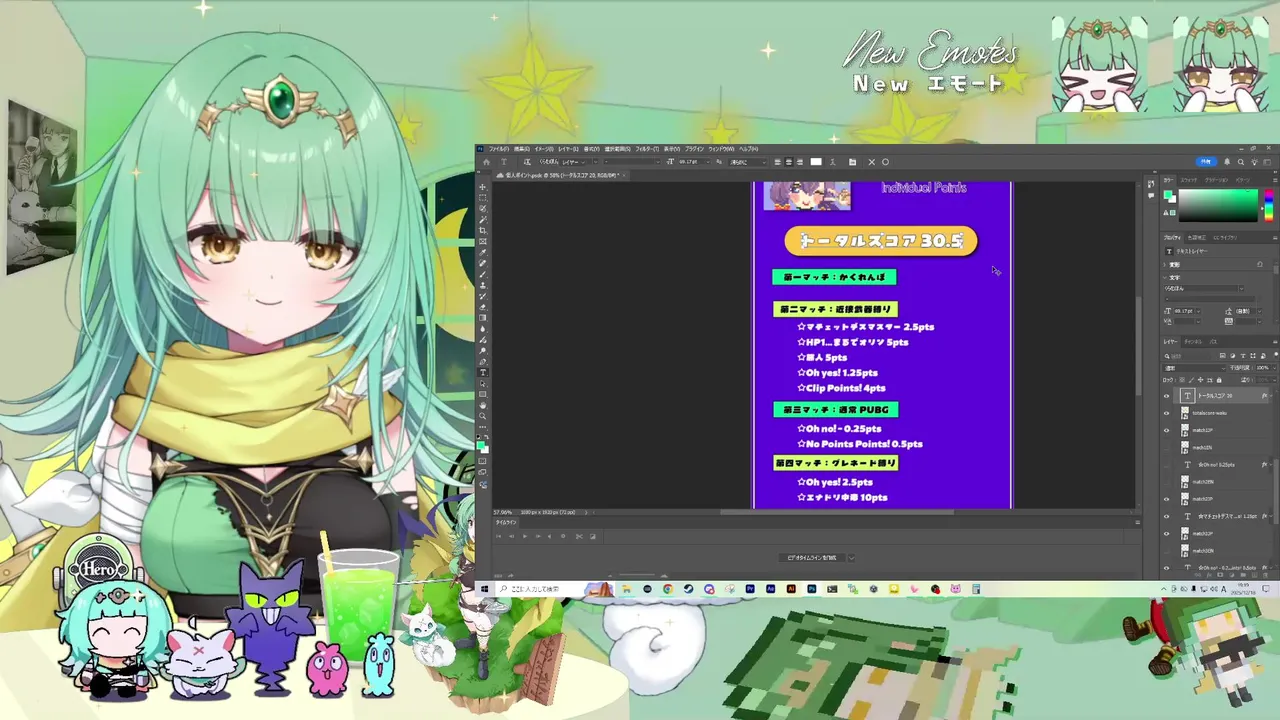Screen dimensions: 1280x720
Task: Switch to the 色調補正 tab
Action: [1197, 237]
